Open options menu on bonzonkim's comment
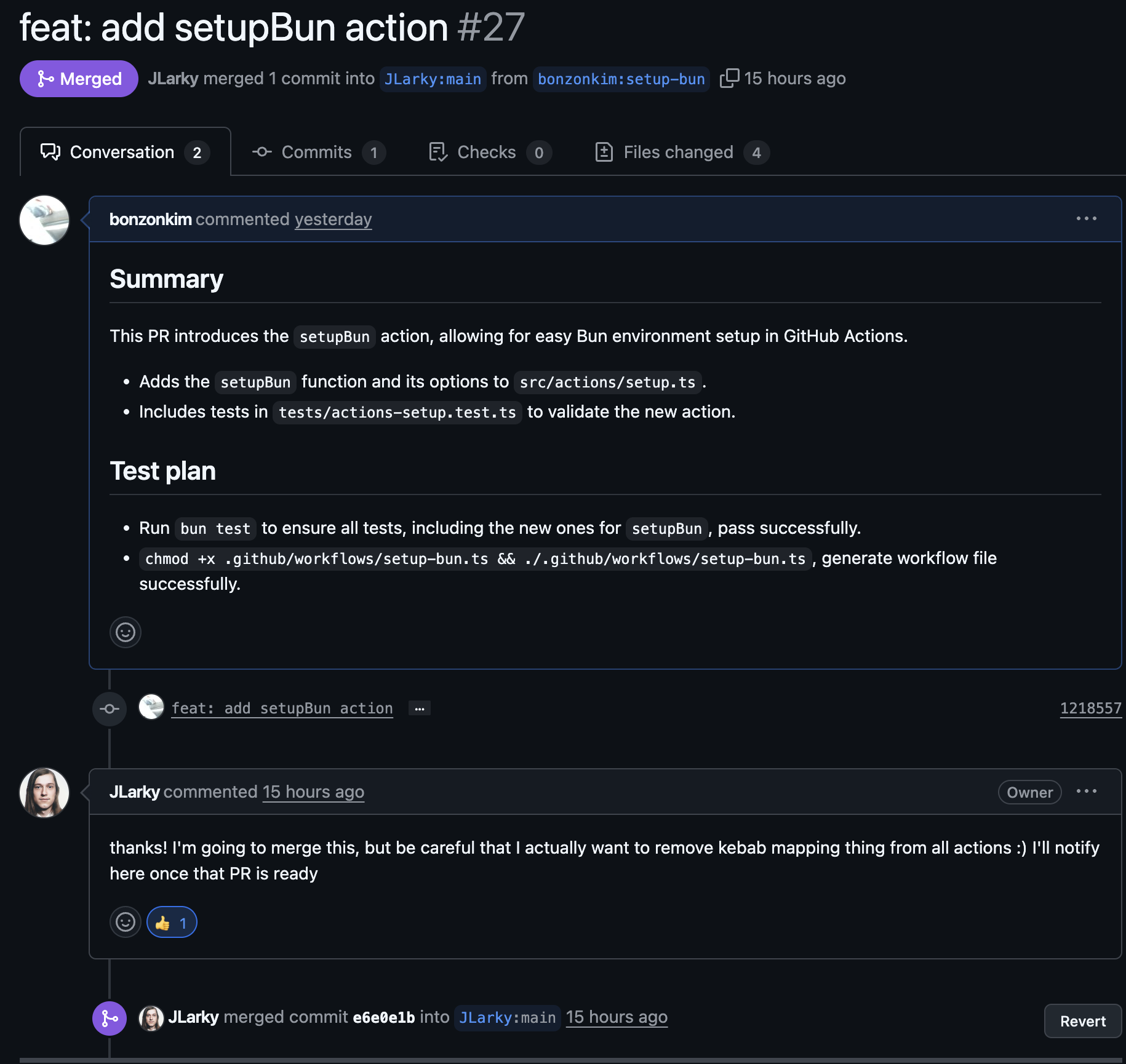Screen dimensions: 1126x1064 coord(1086,219)
